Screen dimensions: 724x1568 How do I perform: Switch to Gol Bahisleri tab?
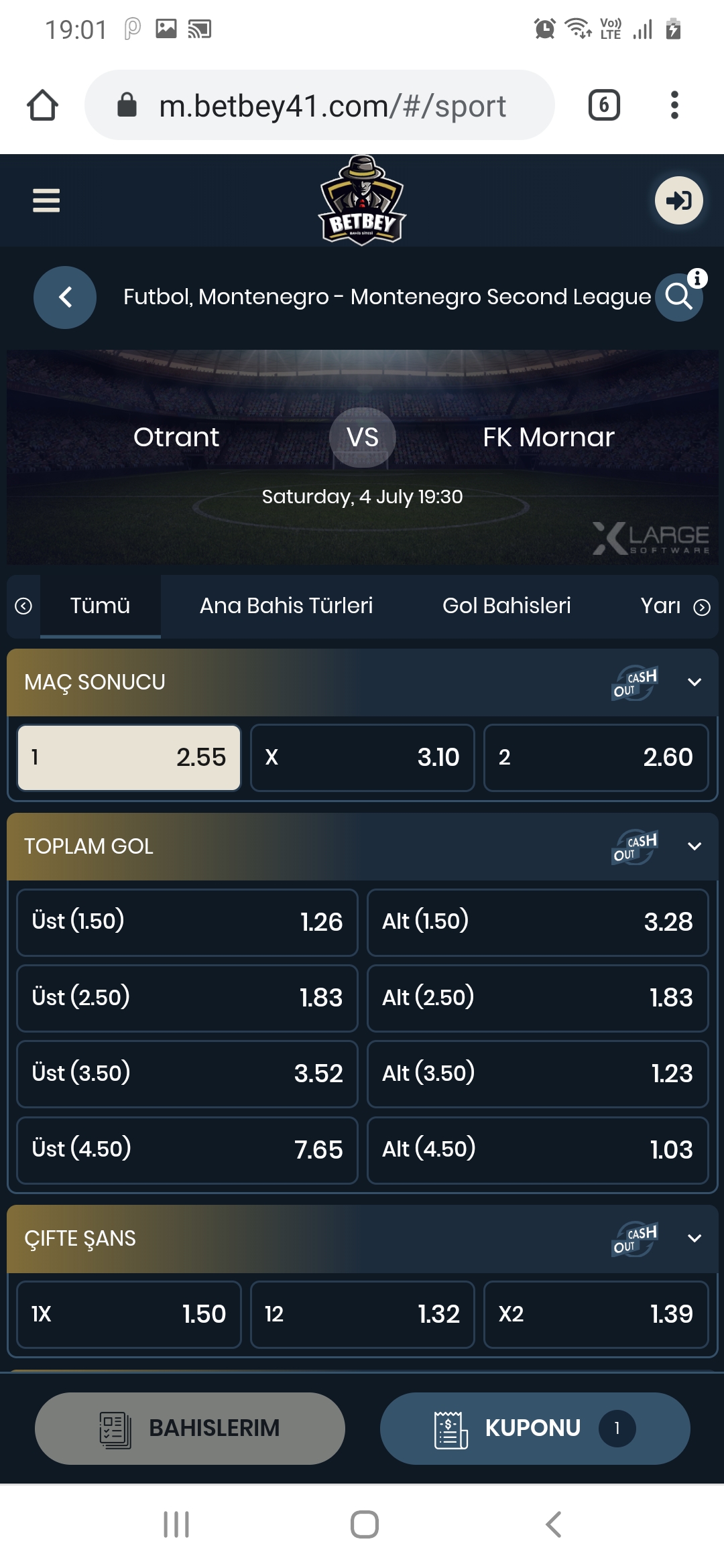[x=507, y=606]
